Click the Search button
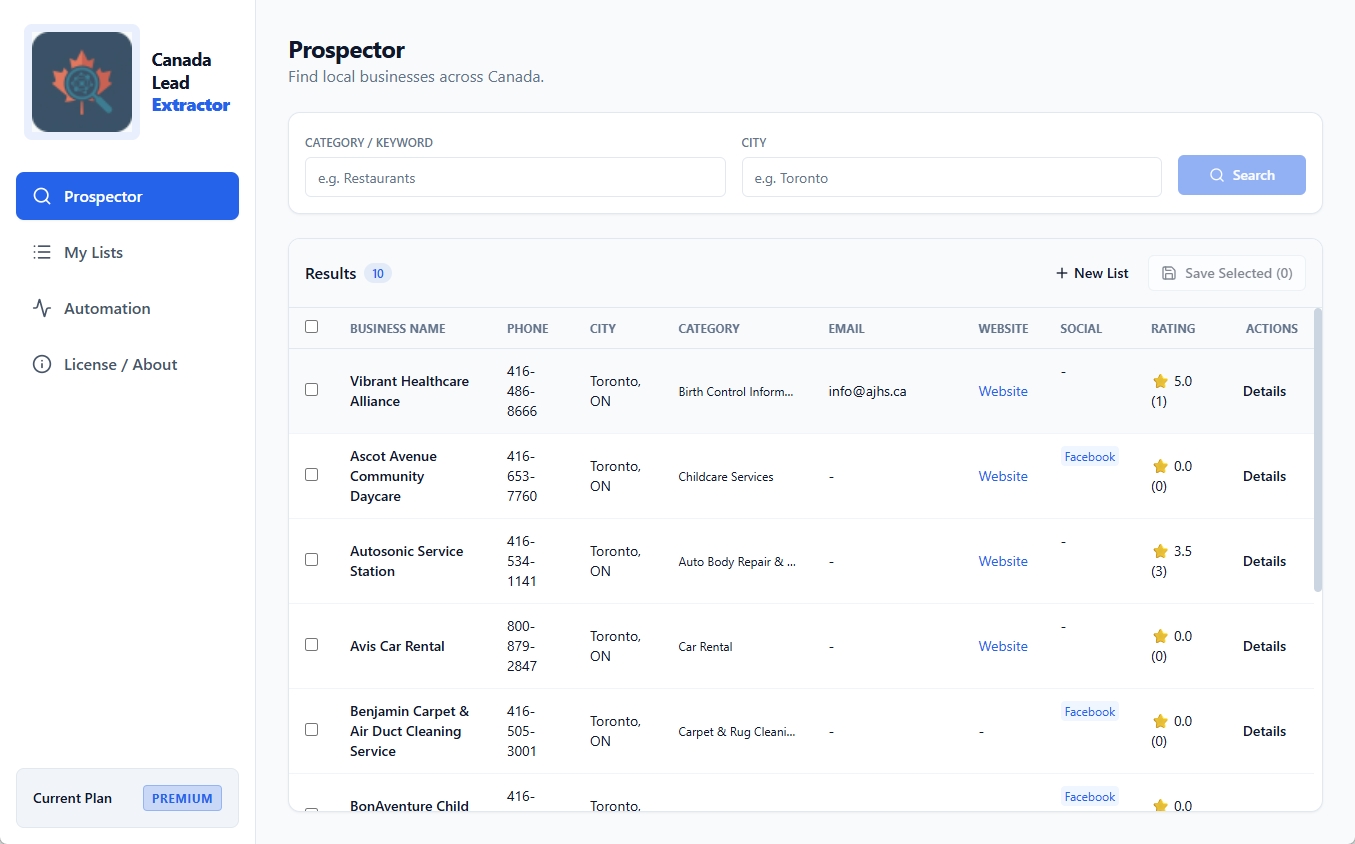This screenshot has width=1355, height=844. pyautogui.click(x=1241, y=175)
